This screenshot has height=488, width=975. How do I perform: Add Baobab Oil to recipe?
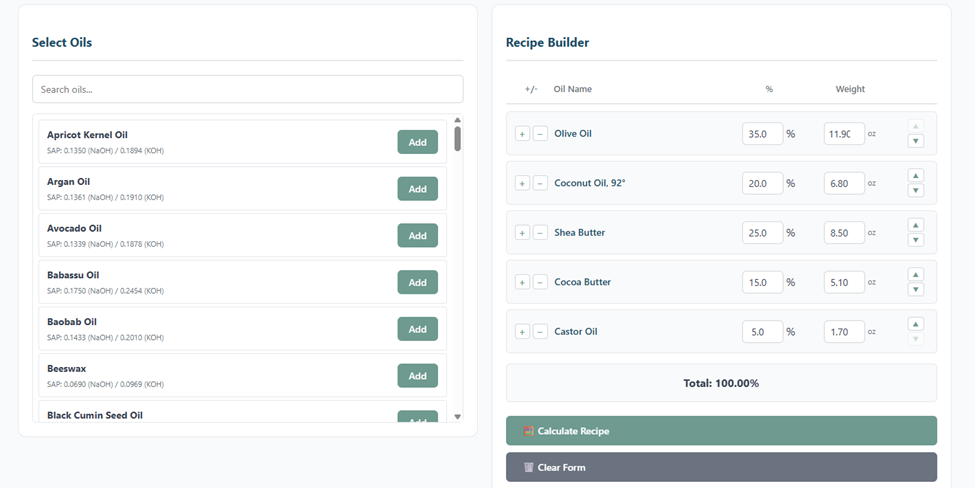[417, 329]
